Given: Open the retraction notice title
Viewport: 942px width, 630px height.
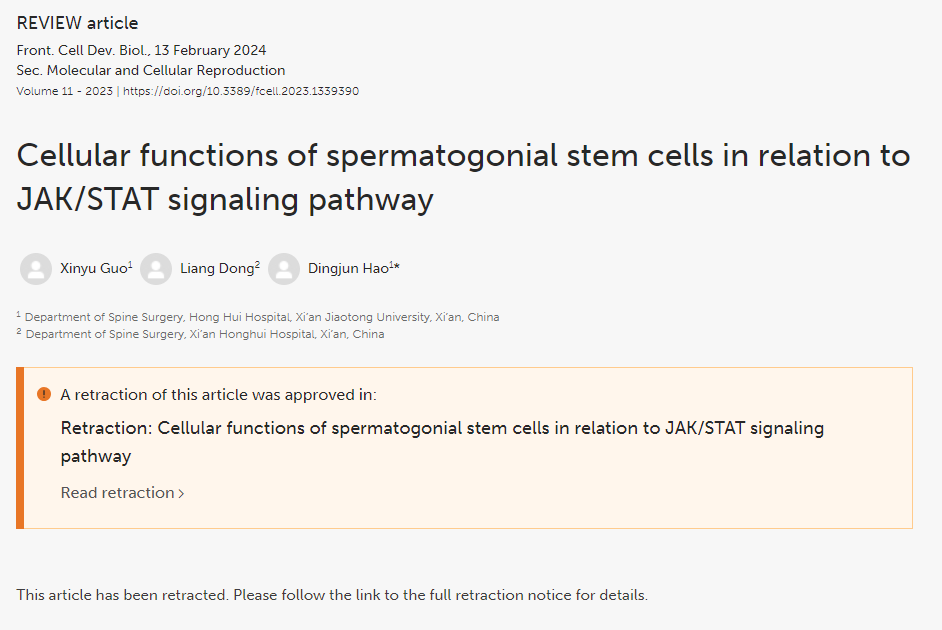Looking at the screenshot, I should (442, 442).
